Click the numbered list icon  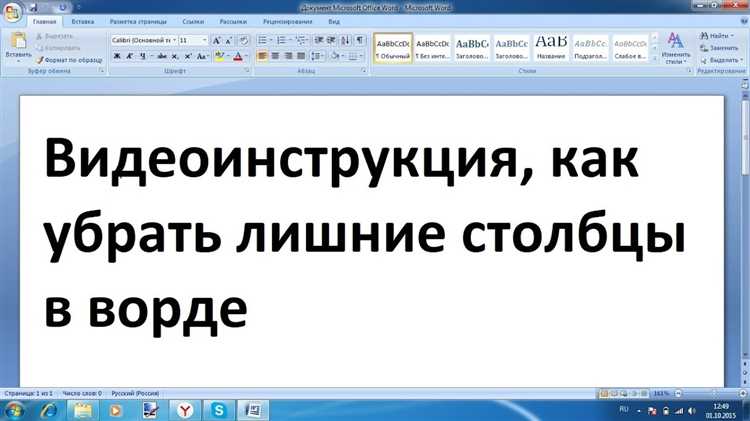pos(281,40)
